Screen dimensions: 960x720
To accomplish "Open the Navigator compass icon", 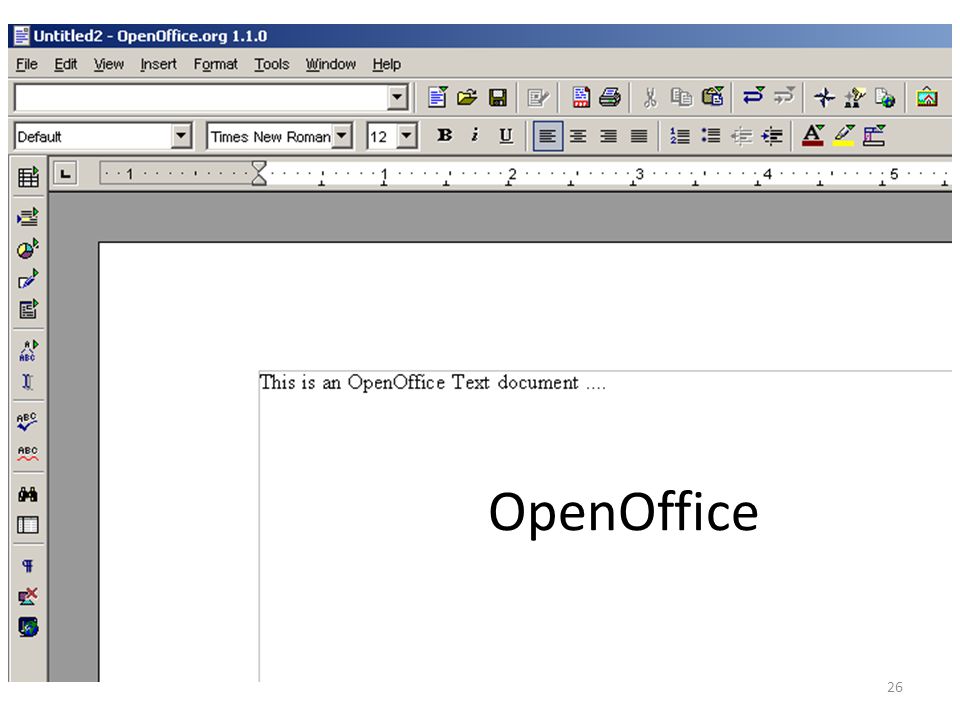I will pyautogui.click(x=824, y=97).
